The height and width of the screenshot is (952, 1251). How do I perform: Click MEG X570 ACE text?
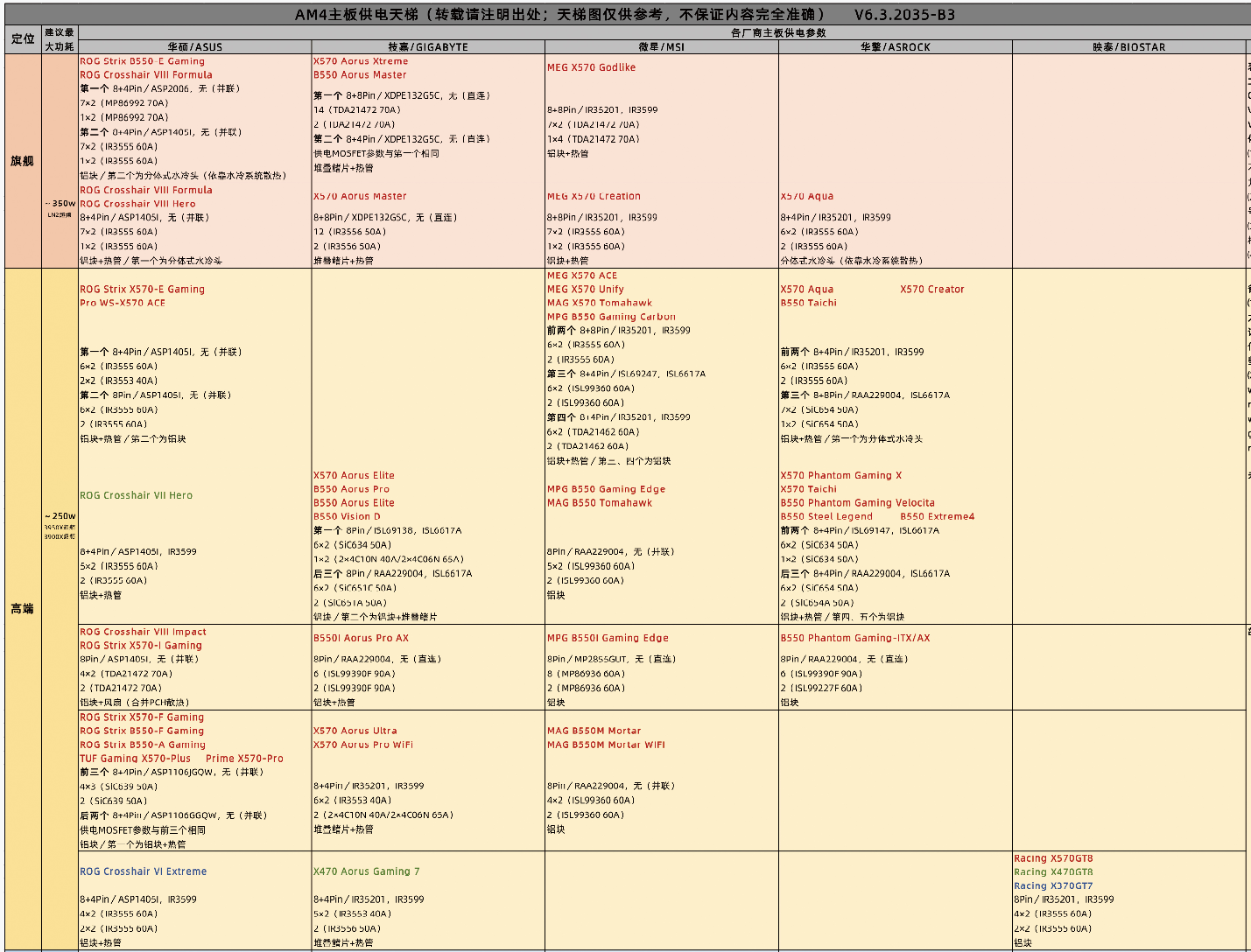tap(582, 276)
